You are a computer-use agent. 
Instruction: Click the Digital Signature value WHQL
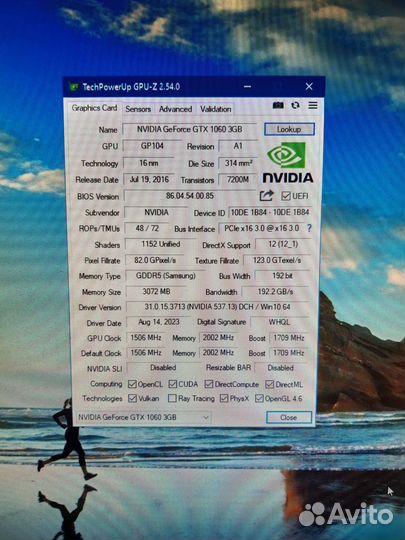tap(279, 322)
